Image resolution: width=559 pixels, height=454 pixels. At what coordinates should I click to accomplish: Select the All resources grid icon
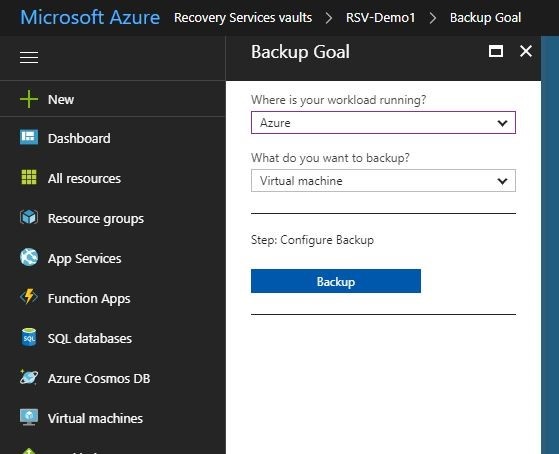[x=29, y=177]
